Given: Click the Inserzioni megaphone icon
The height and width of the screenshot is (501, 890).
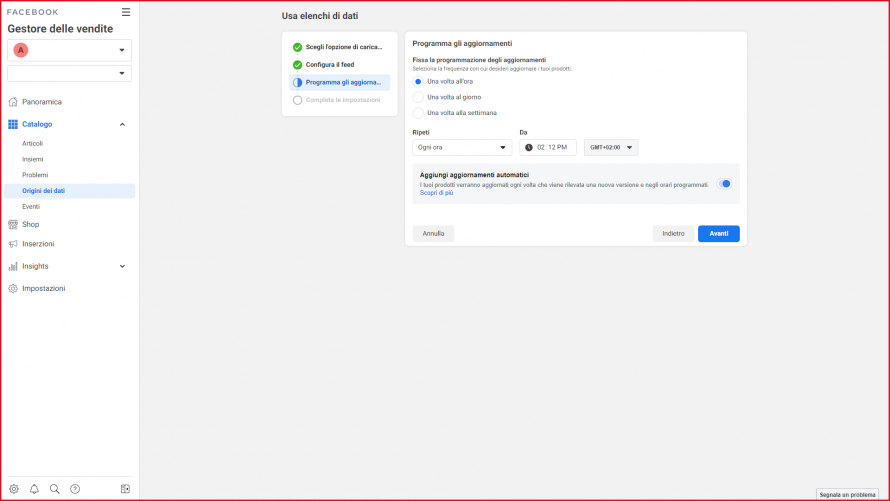Looking at the screenshot, I should click(13, 244).
